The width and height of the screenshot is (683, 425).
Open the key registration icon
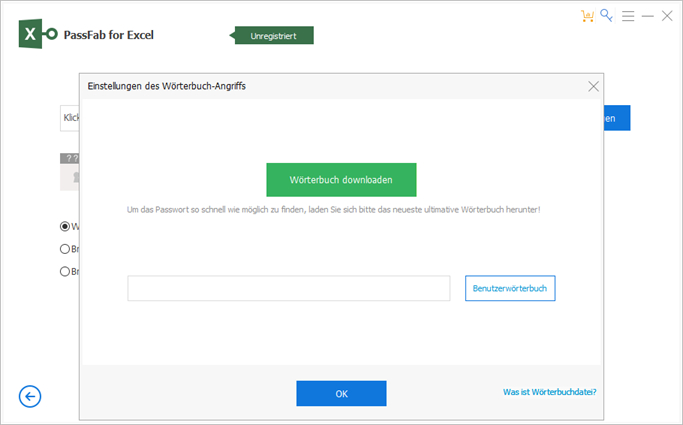606,16
